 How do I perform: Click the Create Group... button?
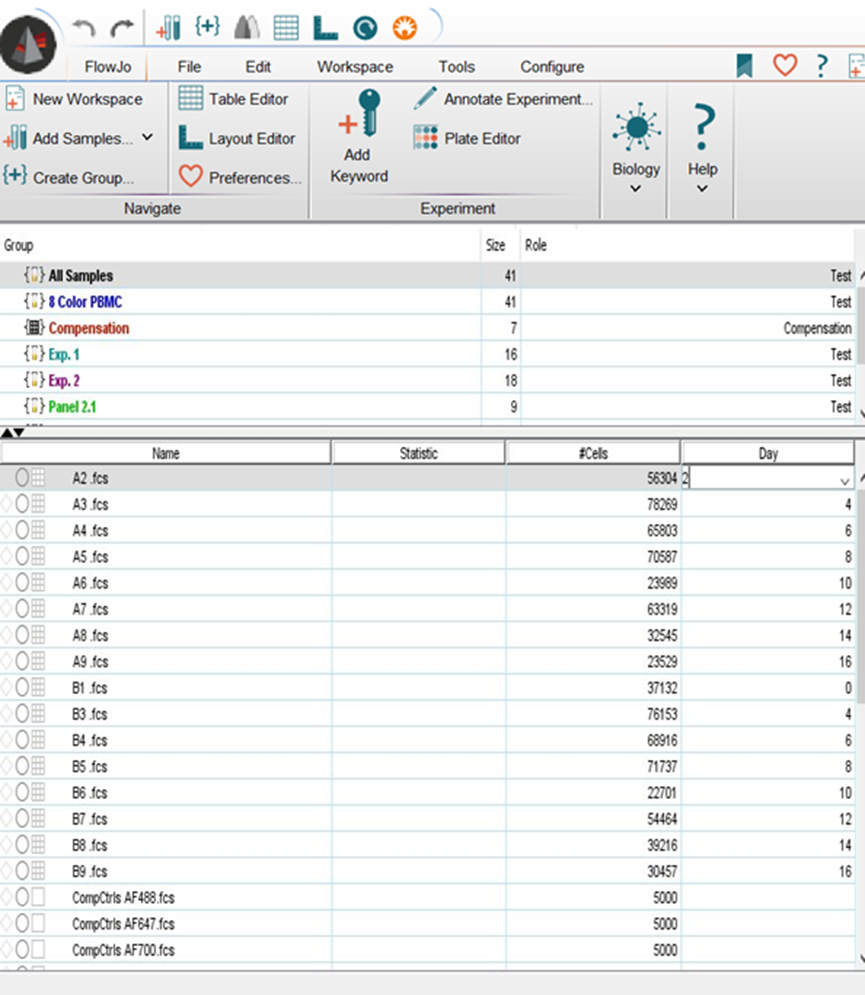point(69,177)
